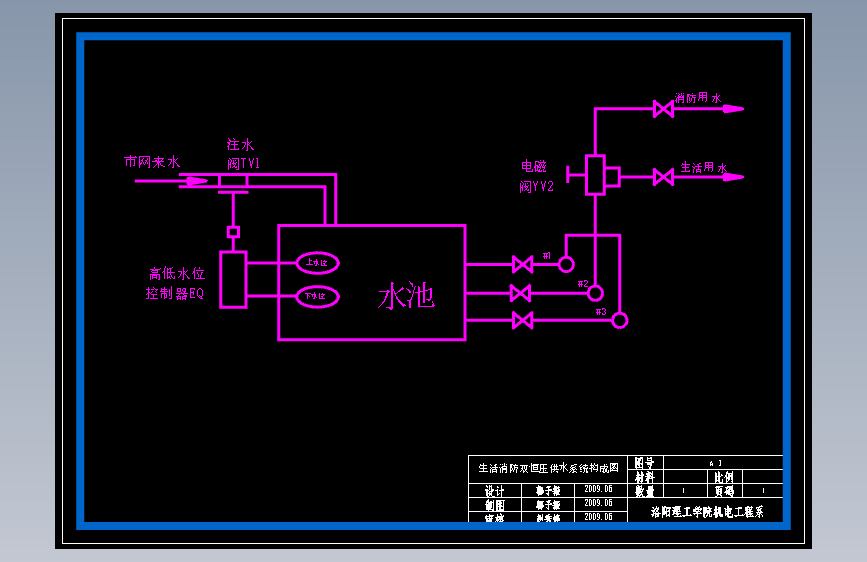Viewport: 867px width, 562px height.
Task: Pick the valve symbol on pump #3 line
Action: click(523, 320)
